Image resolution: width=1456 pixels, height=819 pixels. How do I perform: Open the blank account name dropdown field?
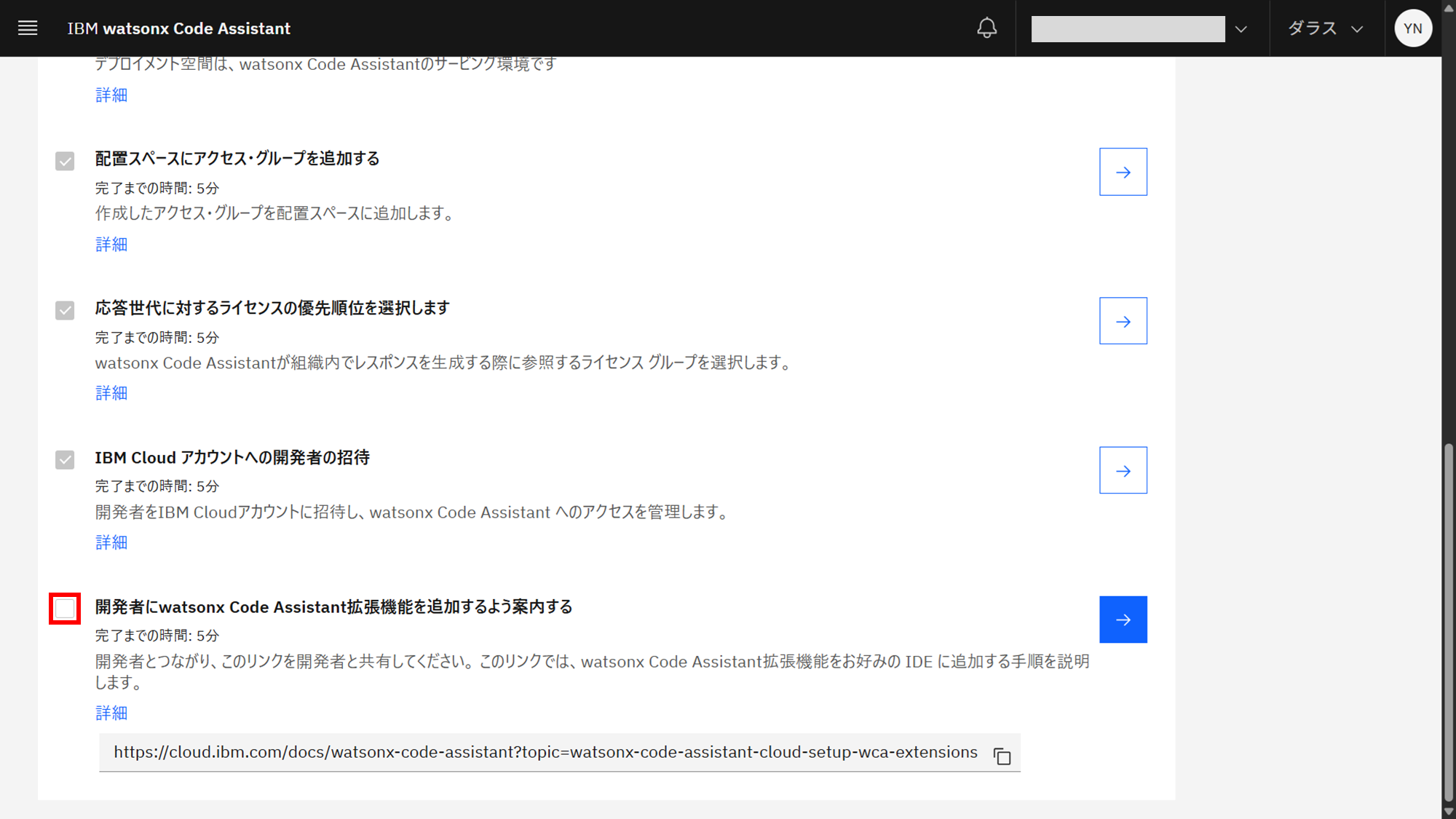point(1128,29)
